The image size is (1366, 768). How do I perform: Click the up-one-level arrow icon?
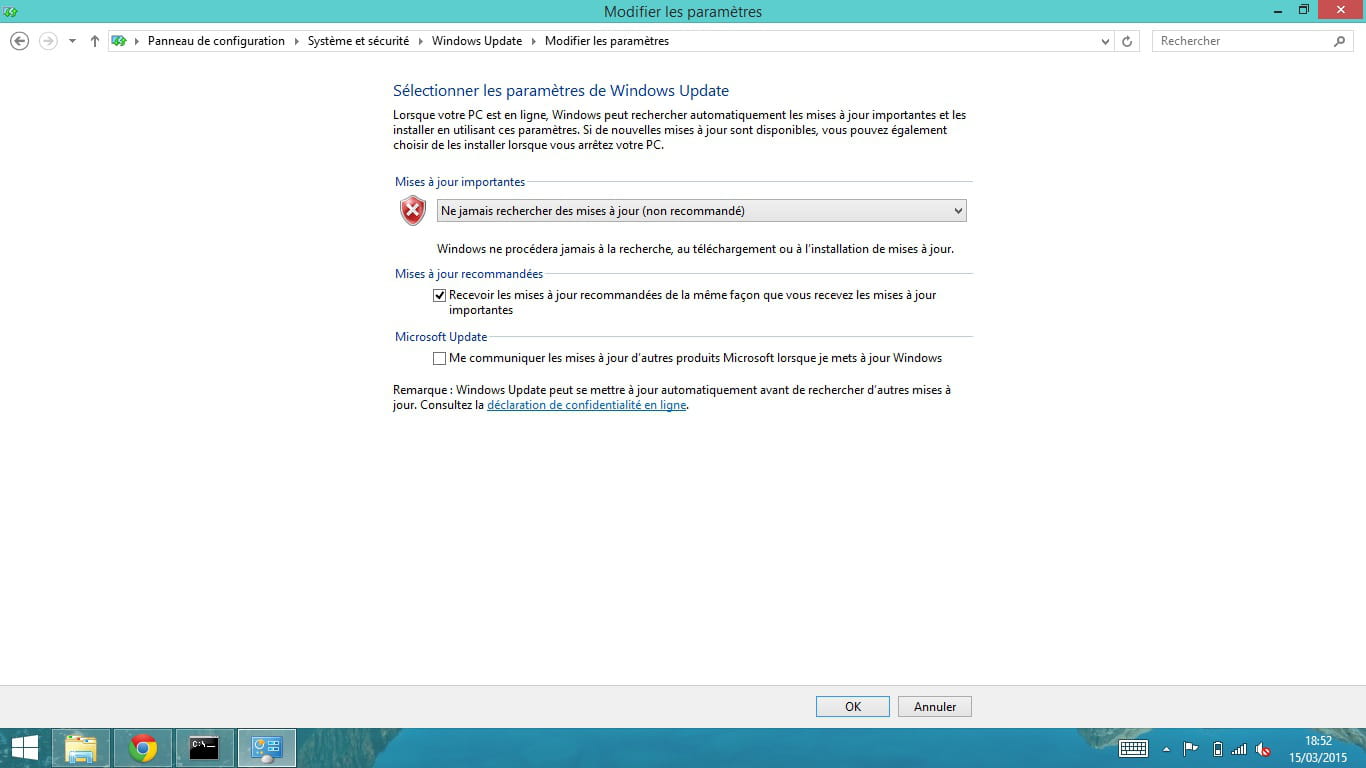[95, 41]
